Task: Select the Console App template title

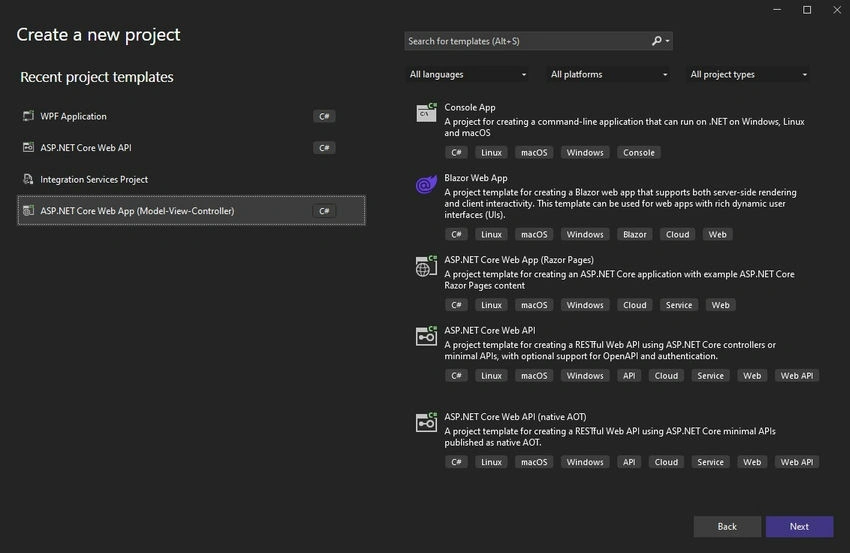Action: pyautogui.click(x=469, y=107)
